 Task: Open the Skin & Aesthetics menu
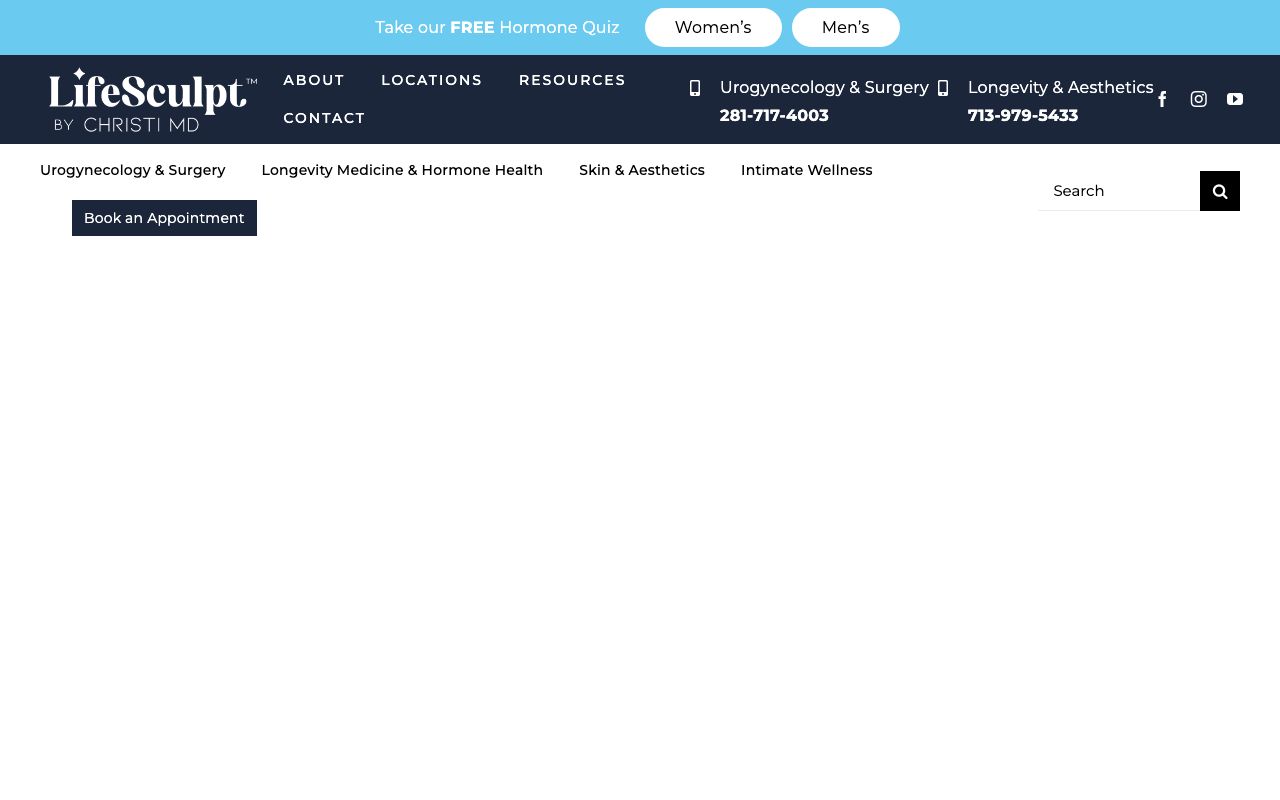[642, 170]
